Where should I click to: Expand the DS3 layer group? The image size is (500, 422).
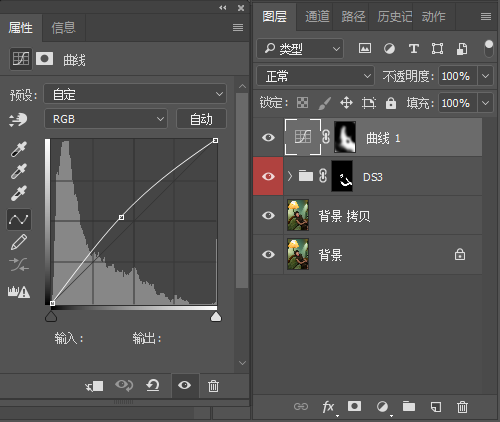point(290,176)
